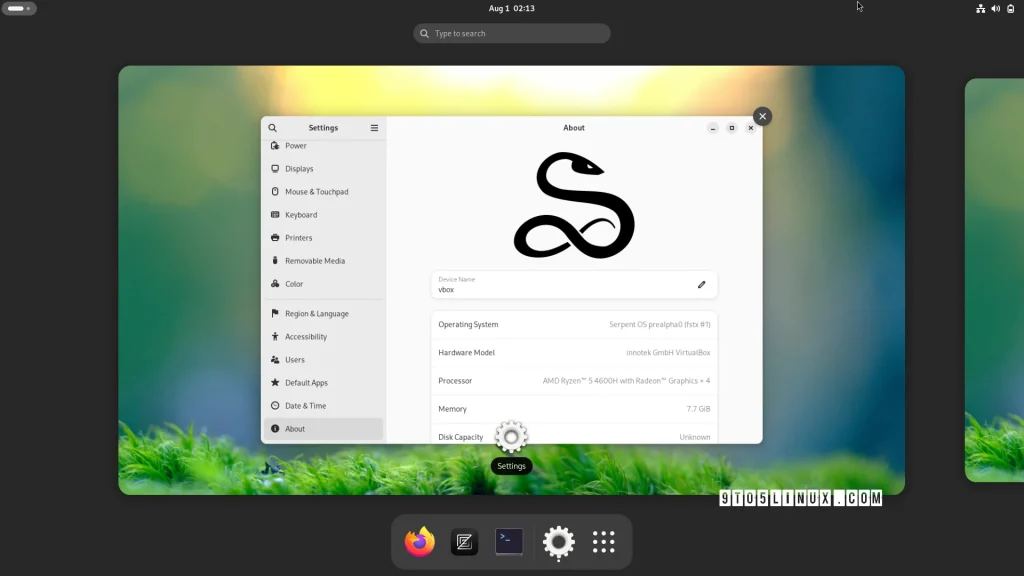Select Displays in the sidebar
Viewport: 1024px width, 576px height.
(299, 169)
